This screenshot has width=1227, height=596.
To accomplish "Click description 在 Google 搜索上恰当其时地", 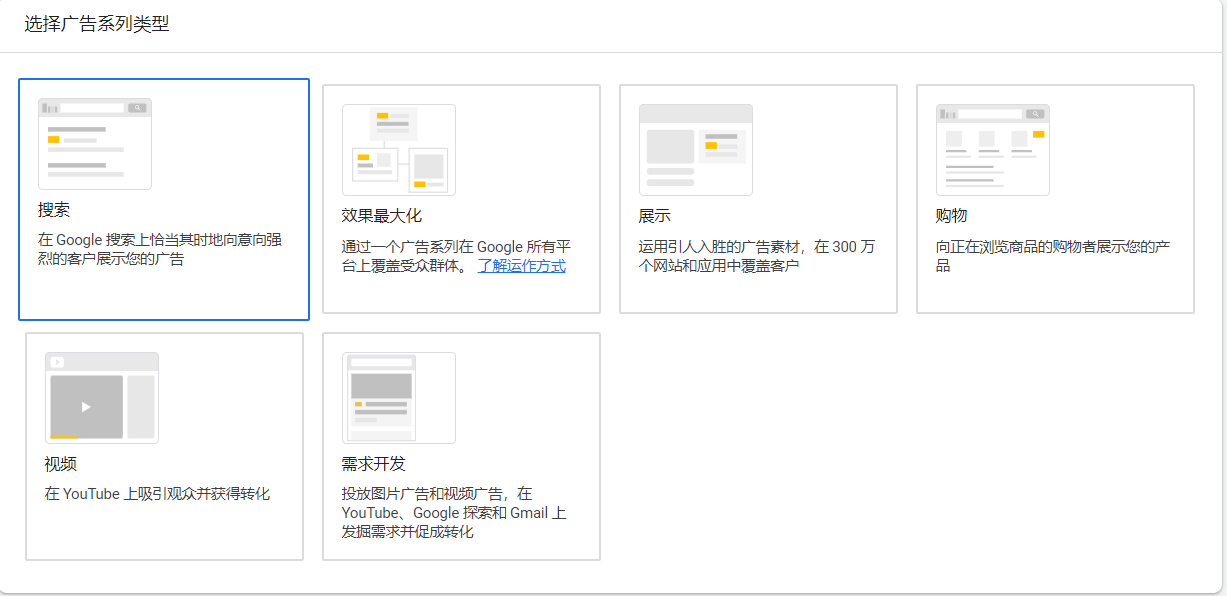I will tap(160, 250).
